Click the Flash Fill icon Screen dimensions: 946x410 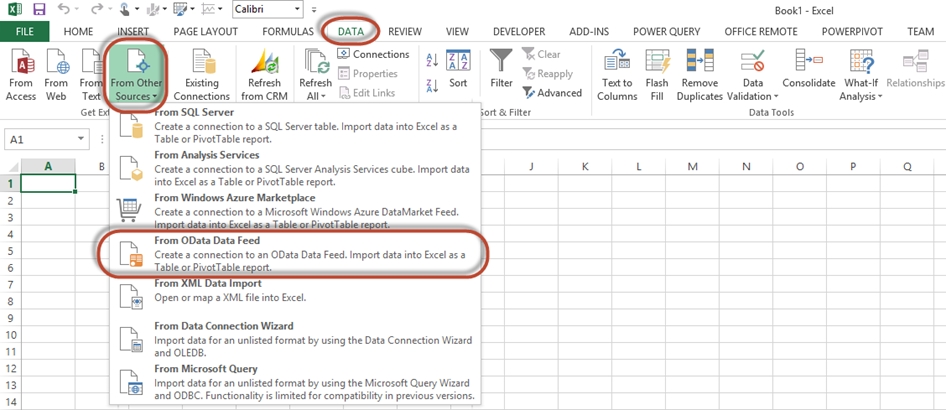point(656,74)
